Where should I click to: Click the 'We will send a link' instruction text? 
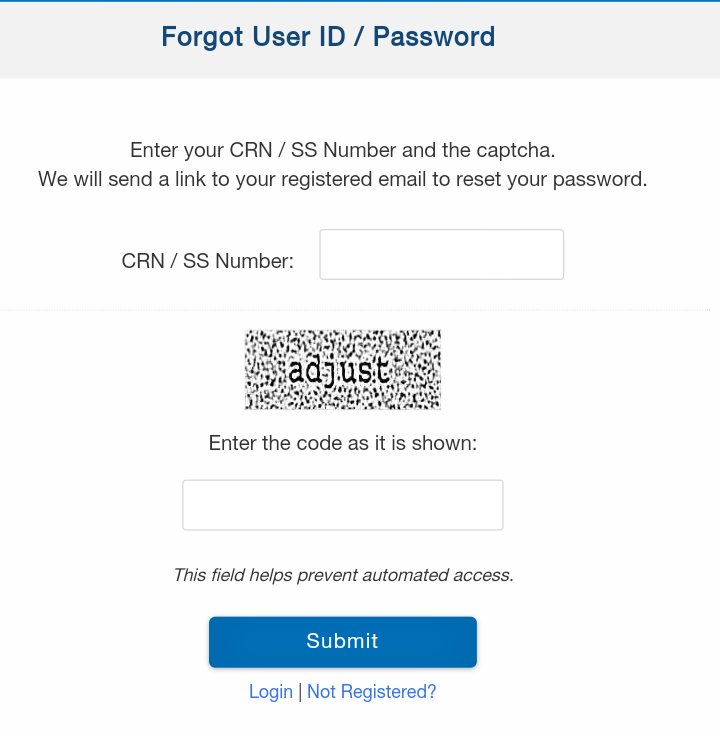(x=343, y=179)
